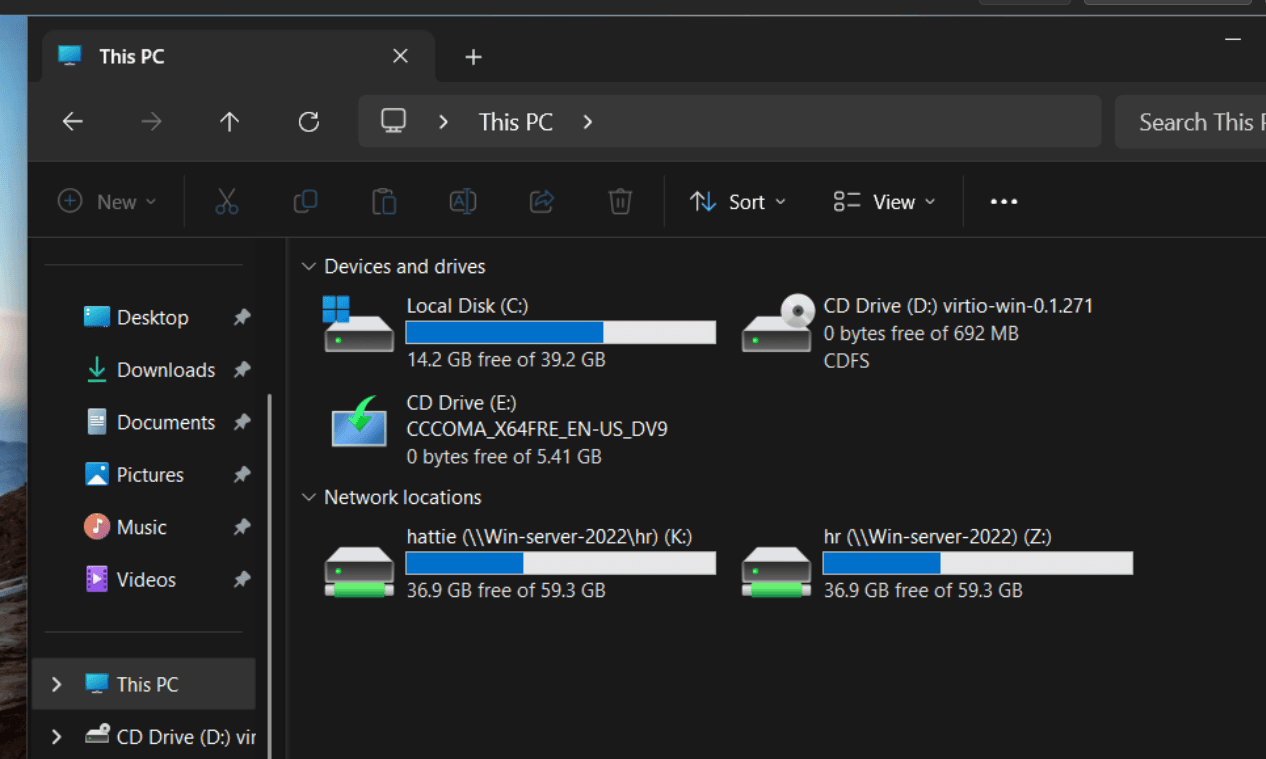This screenshot has height=759, width=1266.
Task: Click the Local Disk (C:) usage bar
Action: (560, 332)
